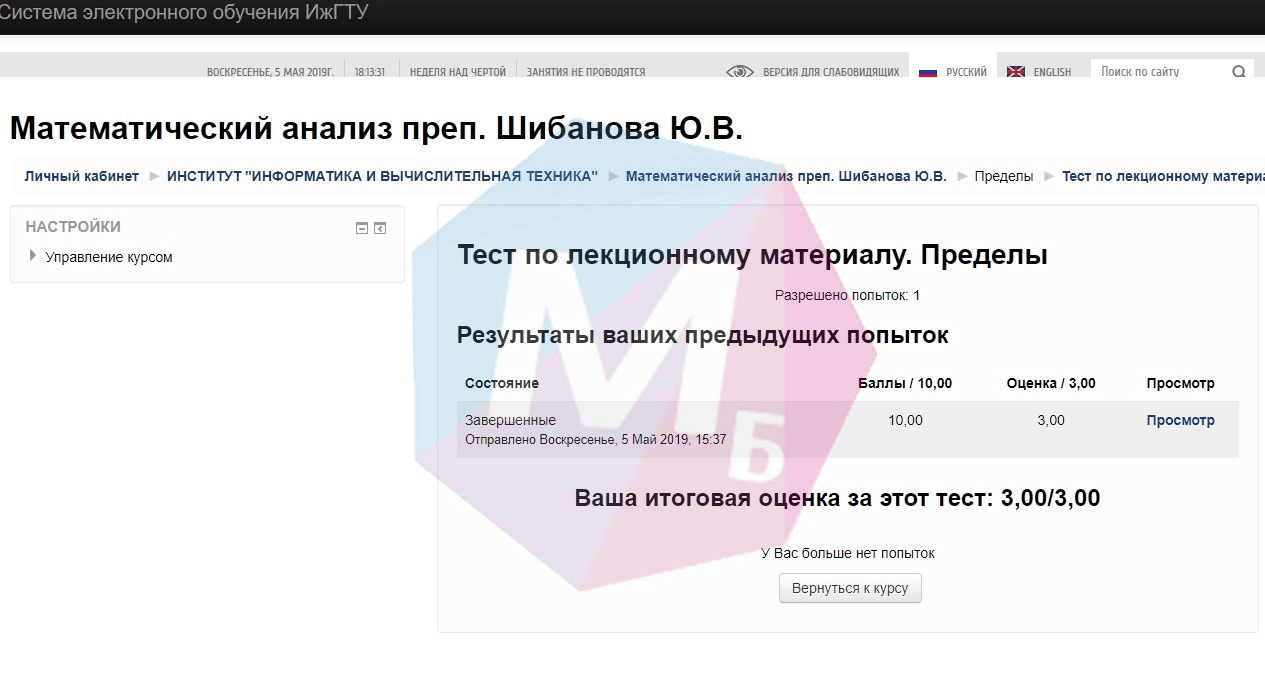
Task: Click the Неделя над чертой header item
Action: pos(457,72)
